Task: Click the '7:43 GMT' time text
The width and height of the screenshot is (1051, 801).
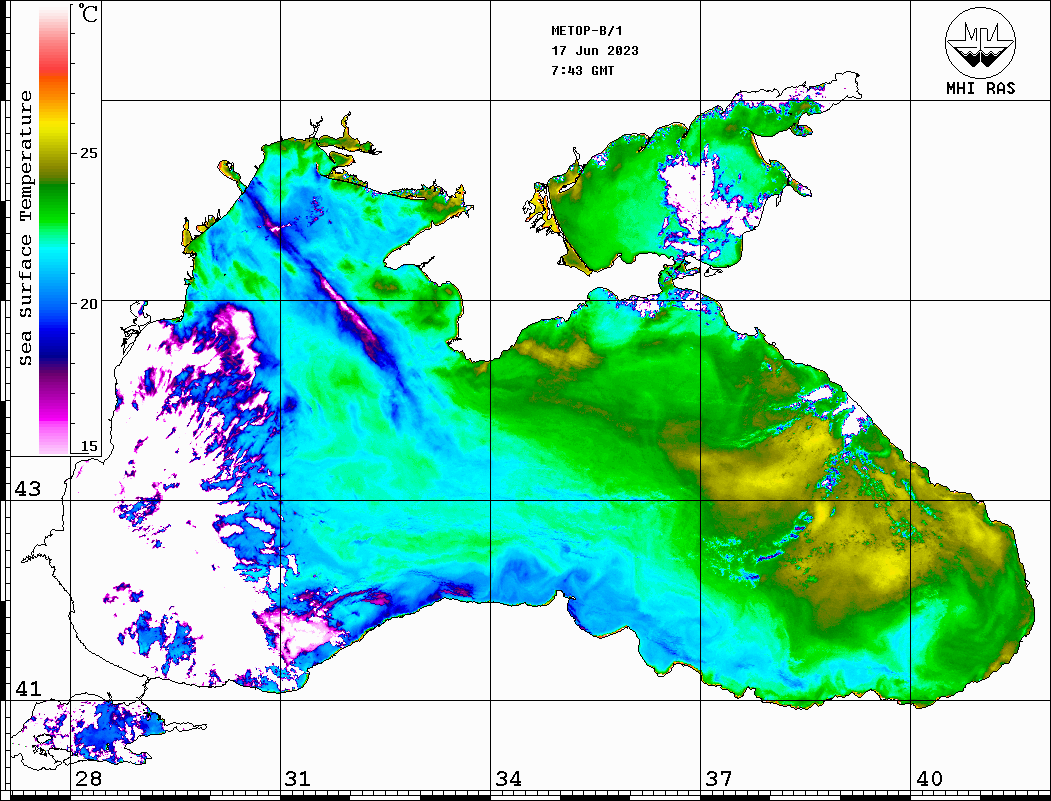Action: click(582, 71)
